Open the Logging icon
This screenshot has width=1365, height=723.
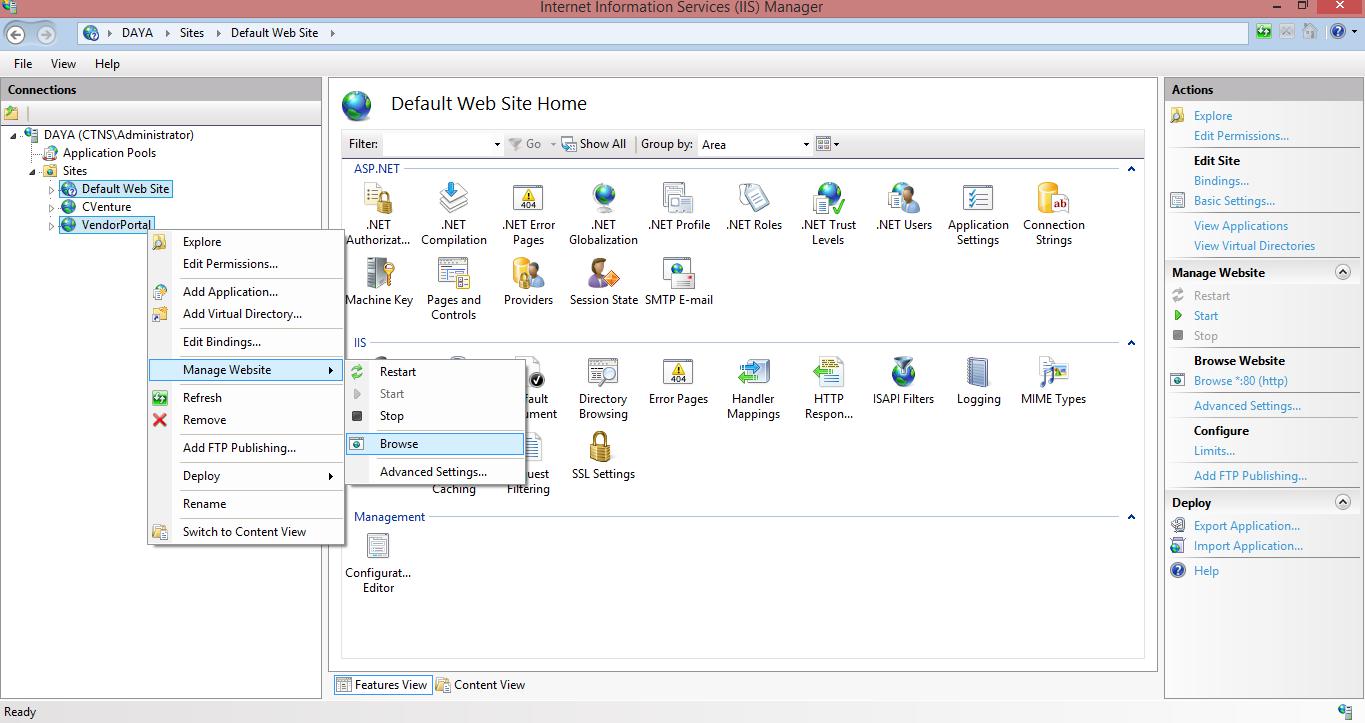pyautogui.click(x=978, y=381)
